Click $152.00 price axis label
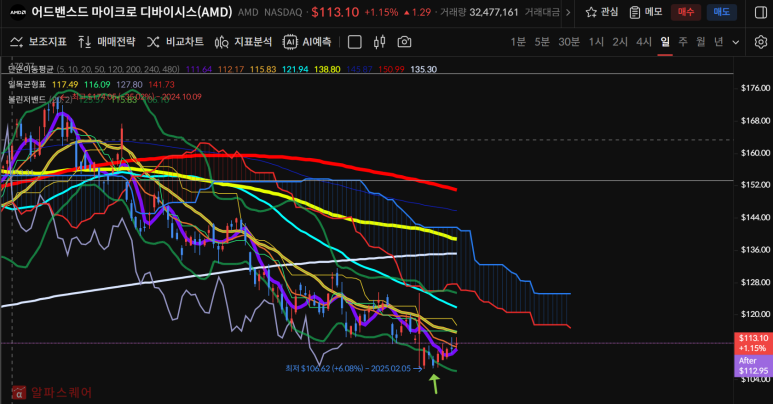 755,184
